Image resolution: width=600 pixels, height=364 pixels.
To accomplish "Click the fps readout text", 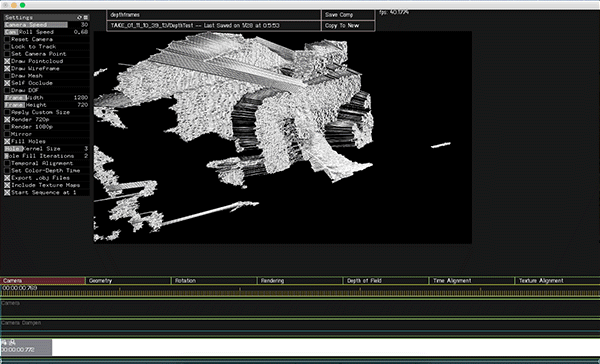I will point(394,13).
